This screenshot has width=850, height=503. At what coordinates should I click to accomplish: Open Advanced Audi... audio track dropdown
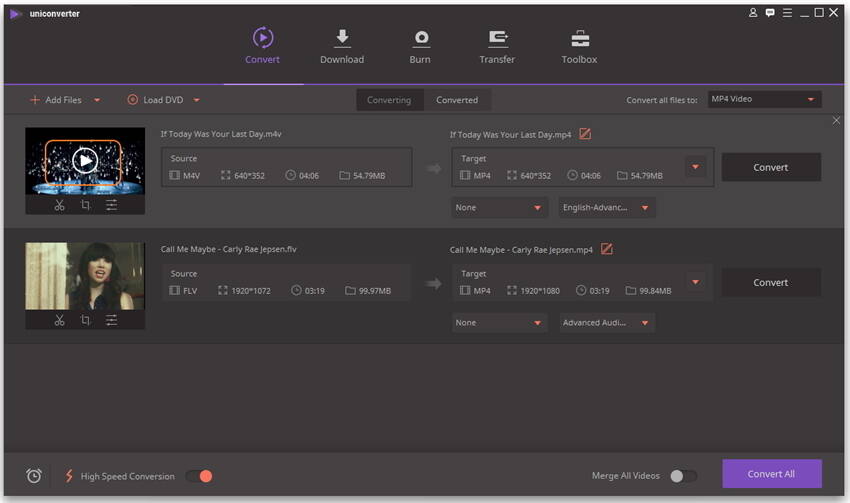[x=607, y=323]
